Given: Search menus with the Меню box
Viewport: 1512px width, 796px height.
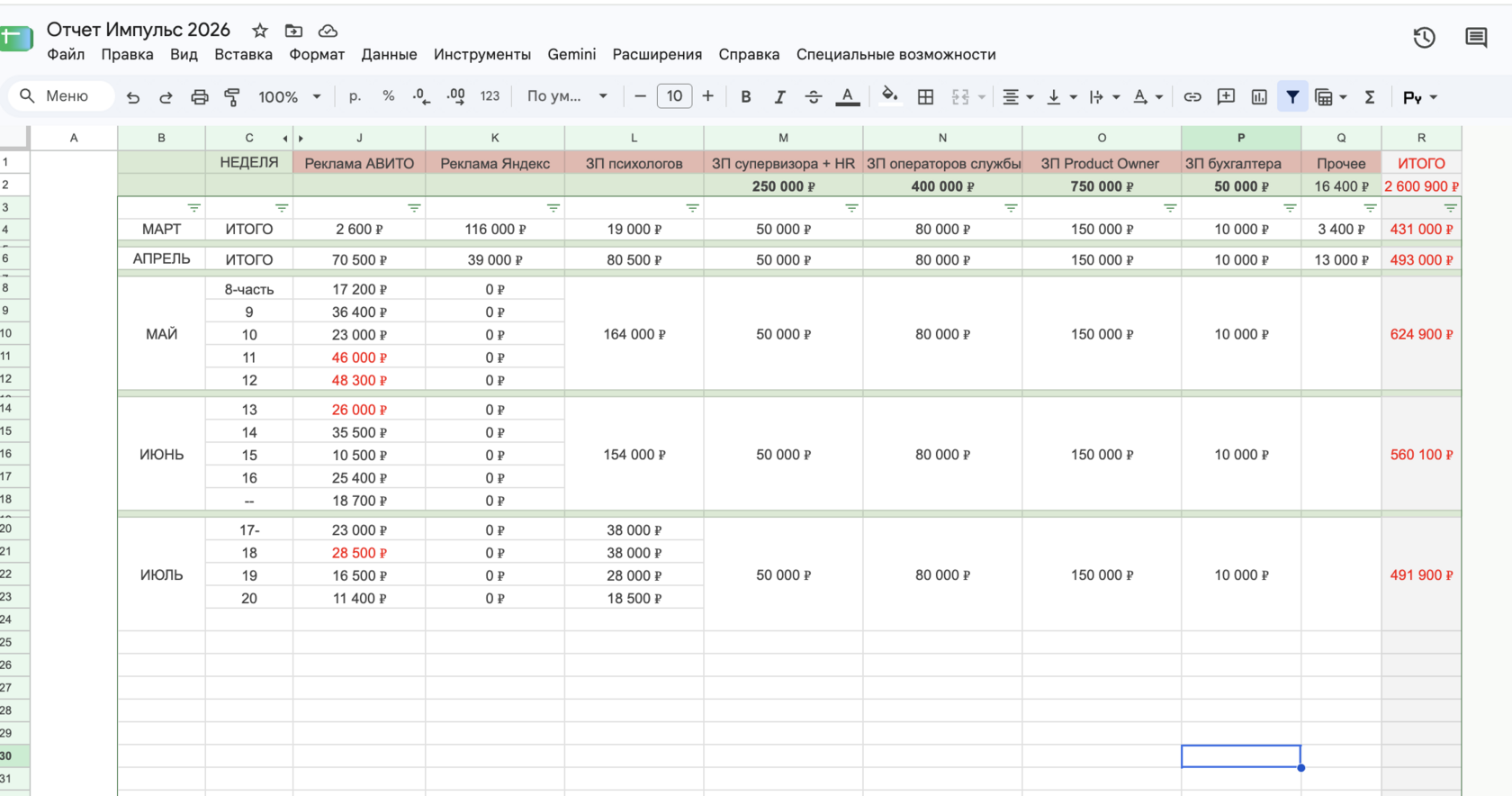Looking at the screenshot, I should (x=61, y=96).
